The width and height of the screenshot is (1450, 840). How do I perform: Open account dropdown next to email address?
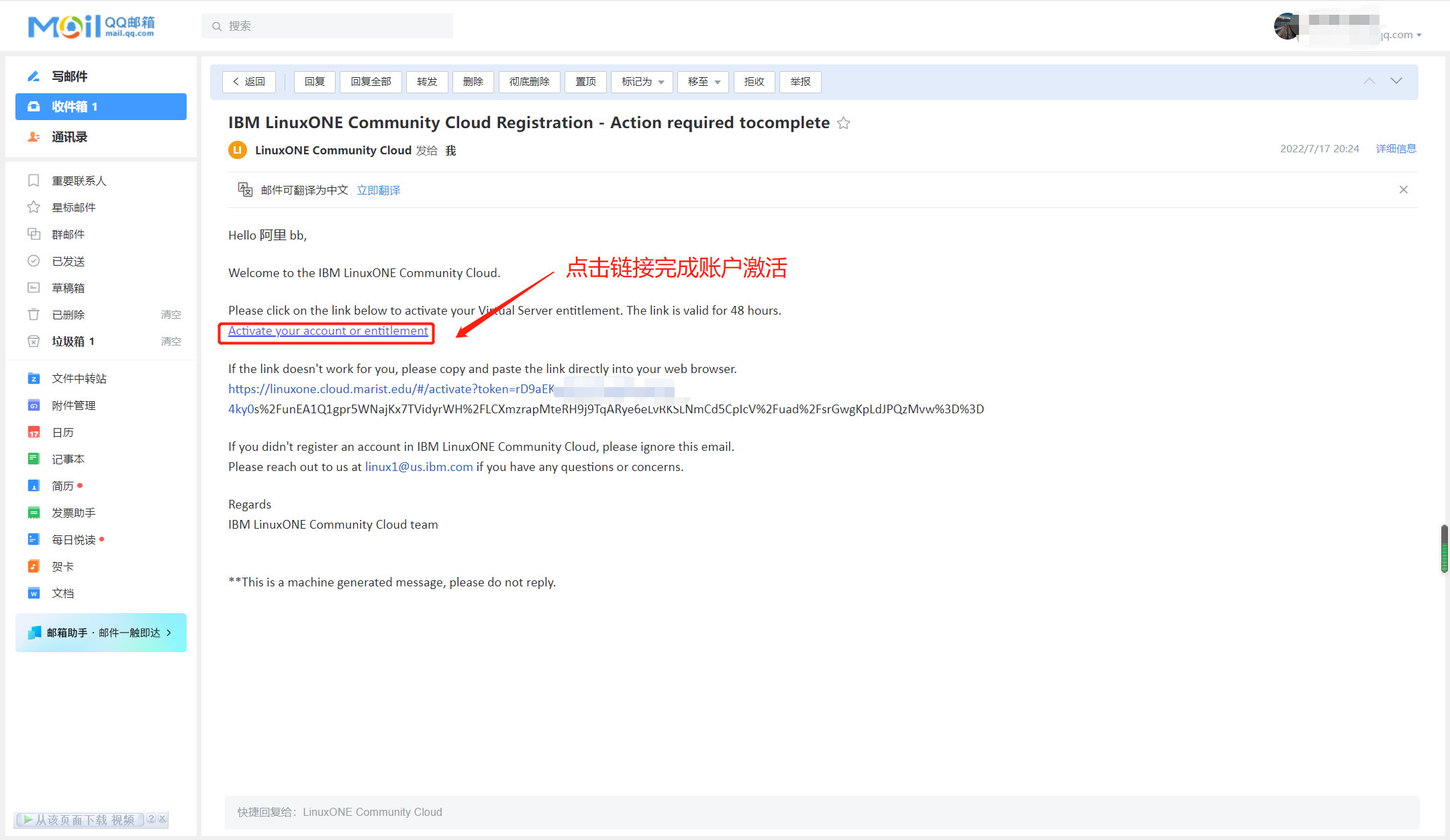1419,35
